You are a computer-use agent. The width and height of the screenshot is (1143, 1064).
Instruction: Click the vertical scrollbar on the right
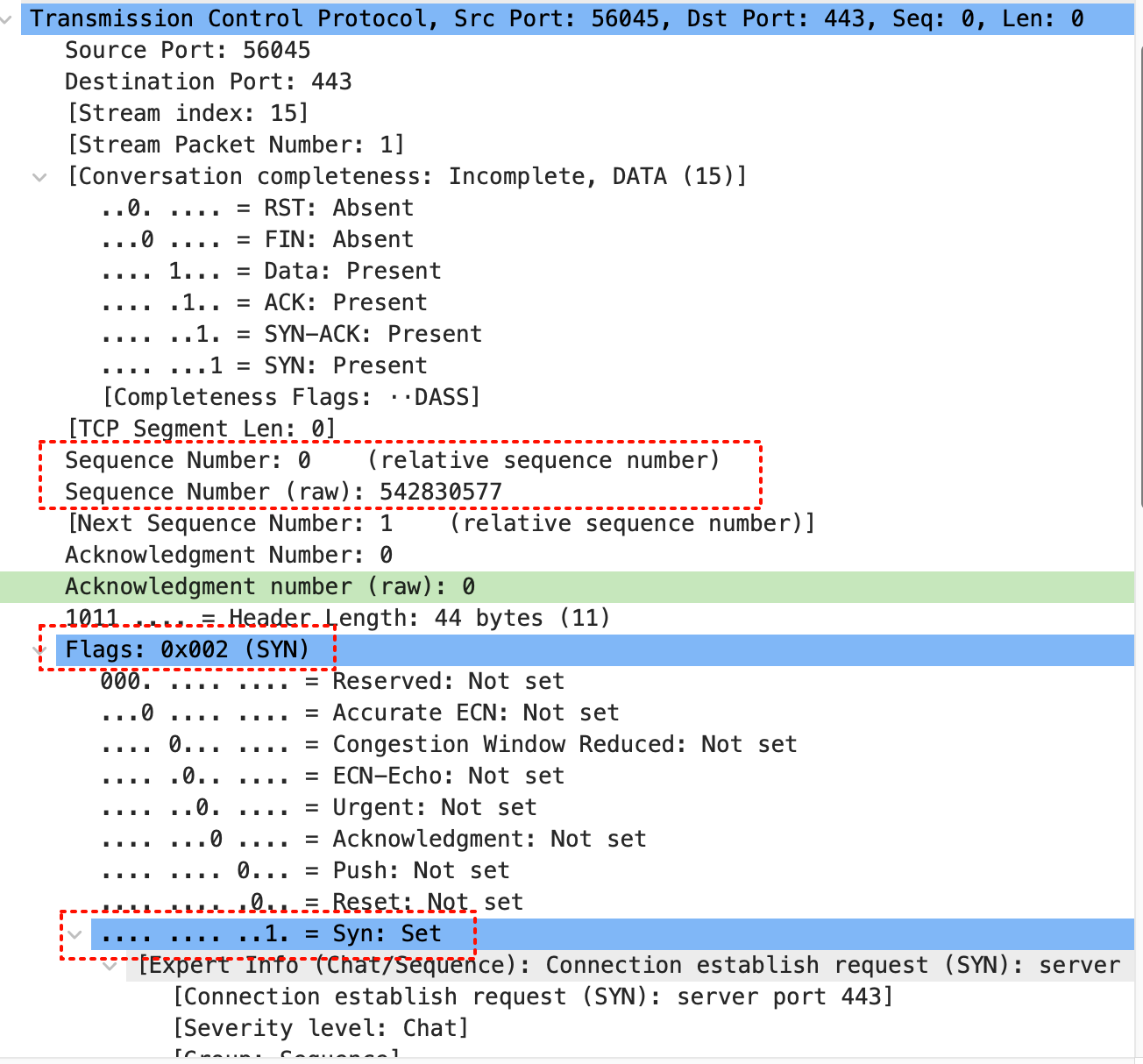pyautogui.click(x=1139, y=263)
